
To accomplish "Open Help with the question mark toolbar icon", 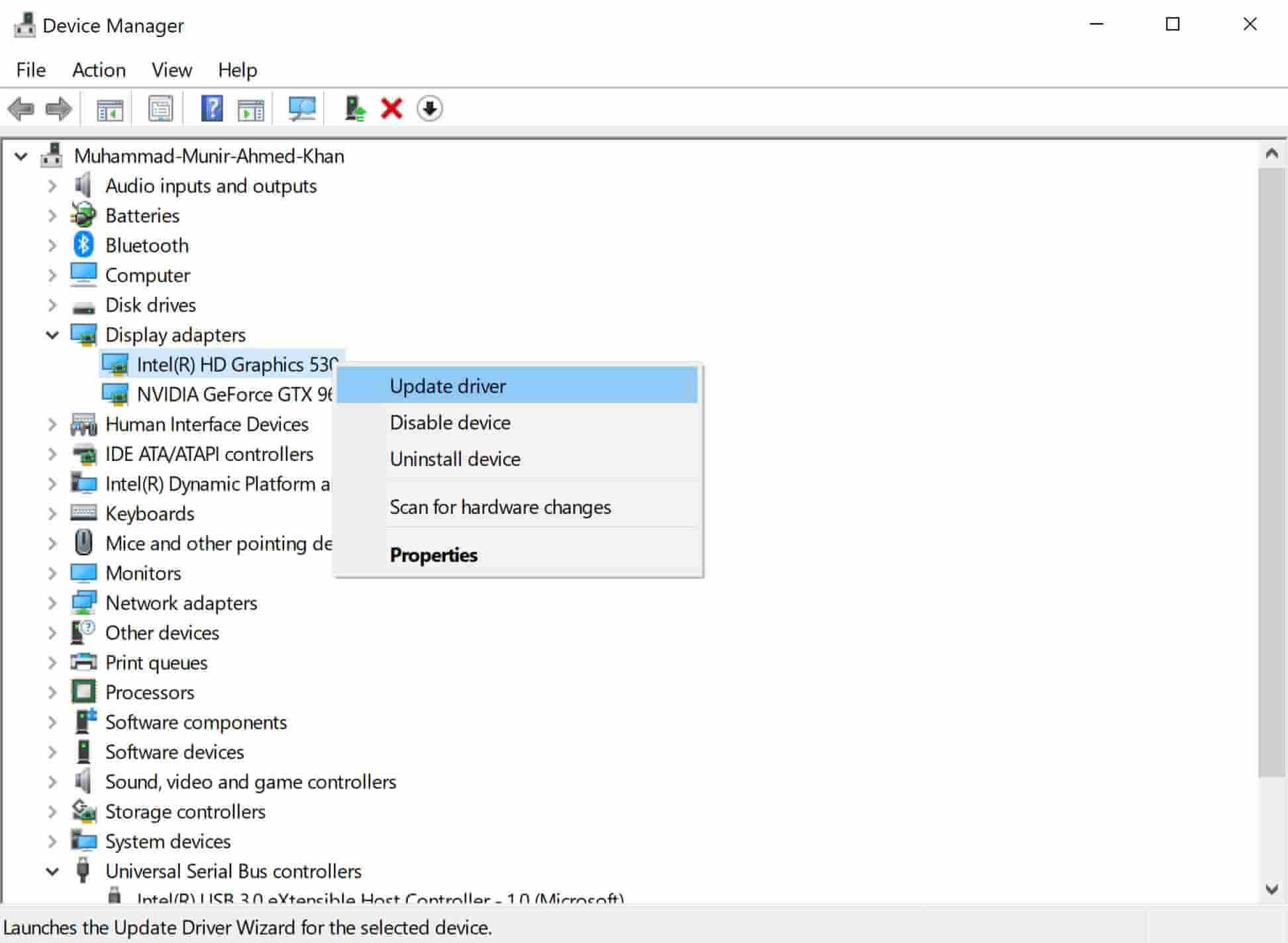I will click(x=211, y=108).
